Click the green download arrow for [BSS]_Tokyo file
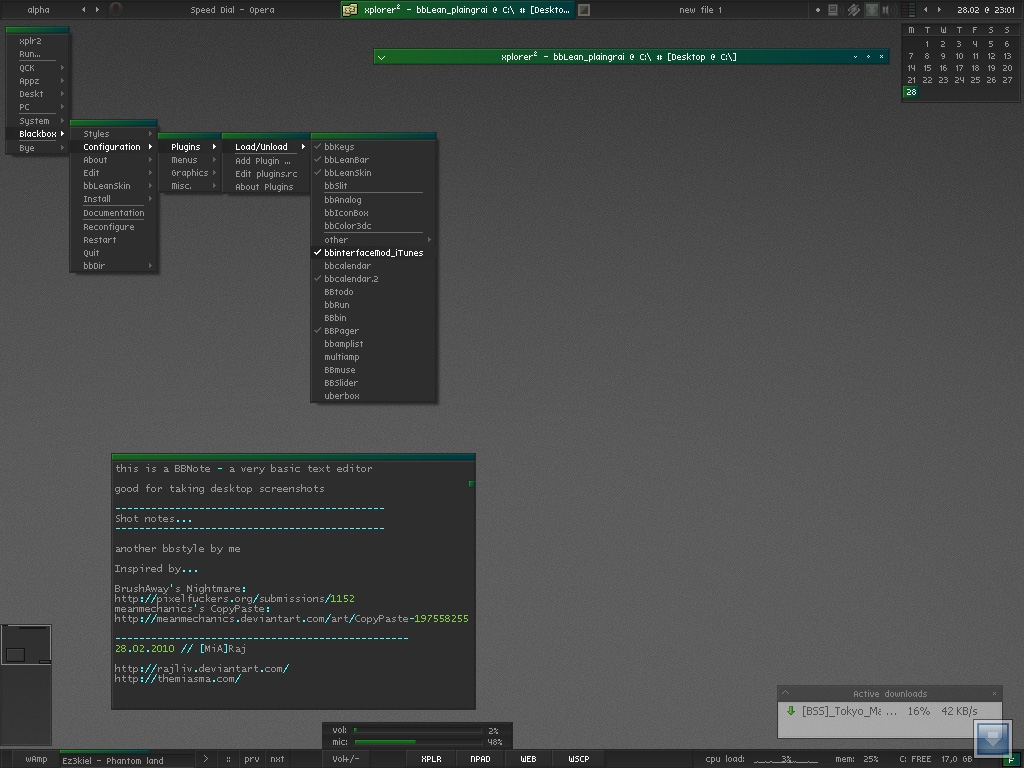This screenshot has width=1024, height=768. click(x=791, y=711)
